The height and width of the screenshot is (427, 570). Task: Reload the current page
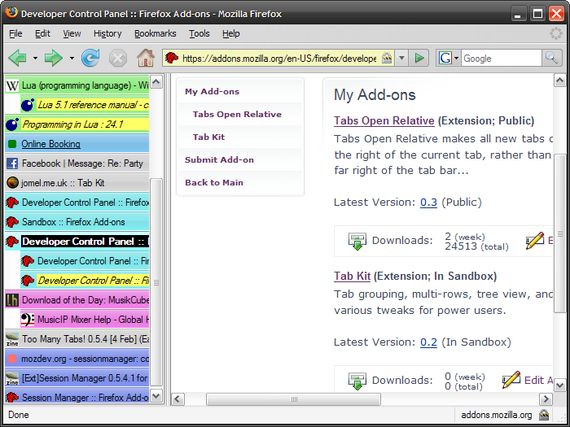[90, 58]
